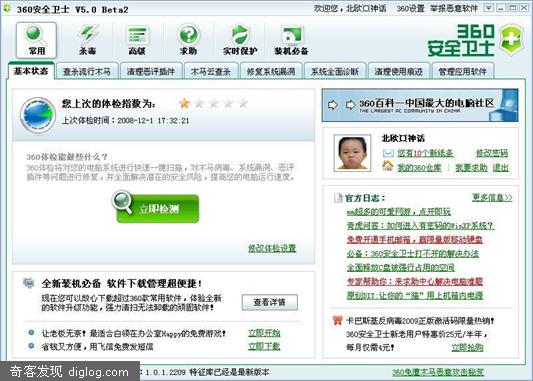
Task: Open the 求助 question mark icon
Action: pos(188,40)
